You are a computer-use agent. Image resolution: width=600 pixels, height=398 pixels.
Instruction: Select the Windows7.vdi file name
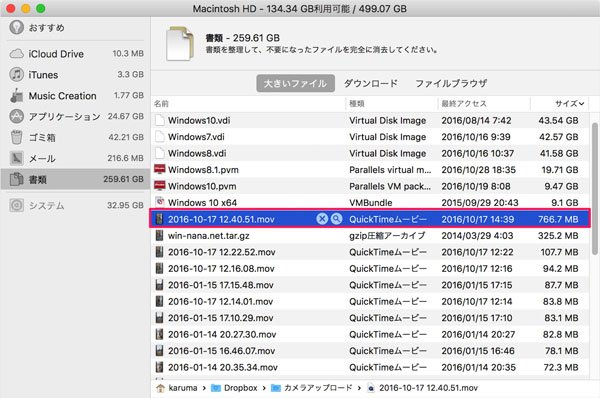click(x=196, y=137)
